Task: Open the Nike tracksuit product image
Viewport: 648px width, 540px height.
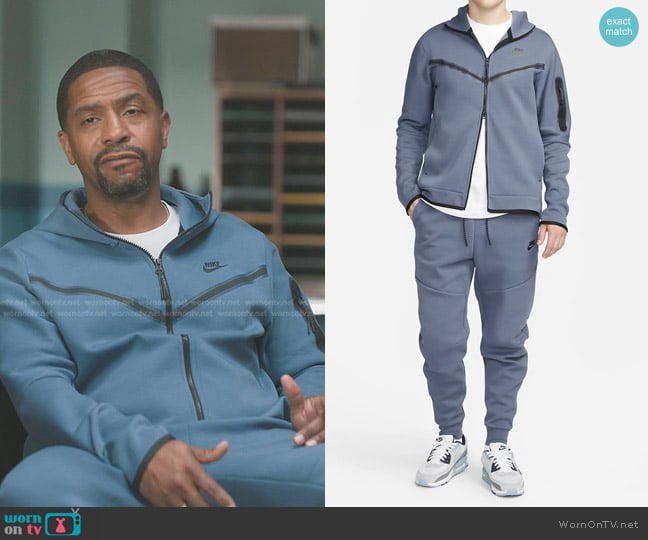Action: [486, 253]
